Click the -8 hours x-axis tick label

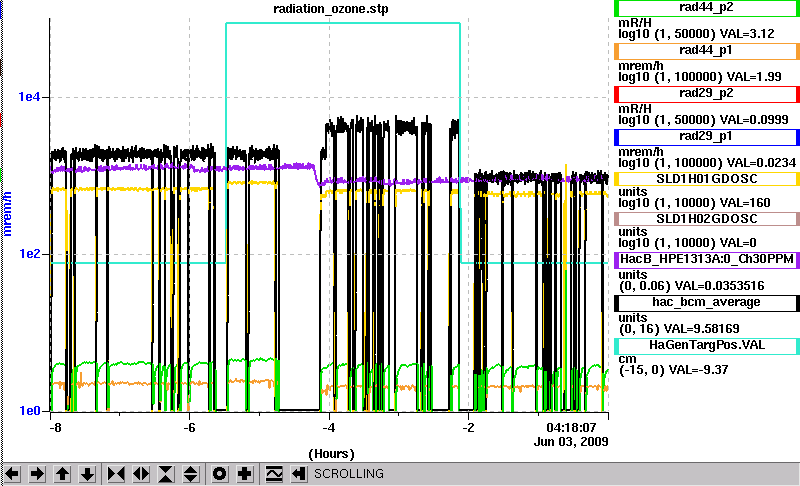click(55, 427)
